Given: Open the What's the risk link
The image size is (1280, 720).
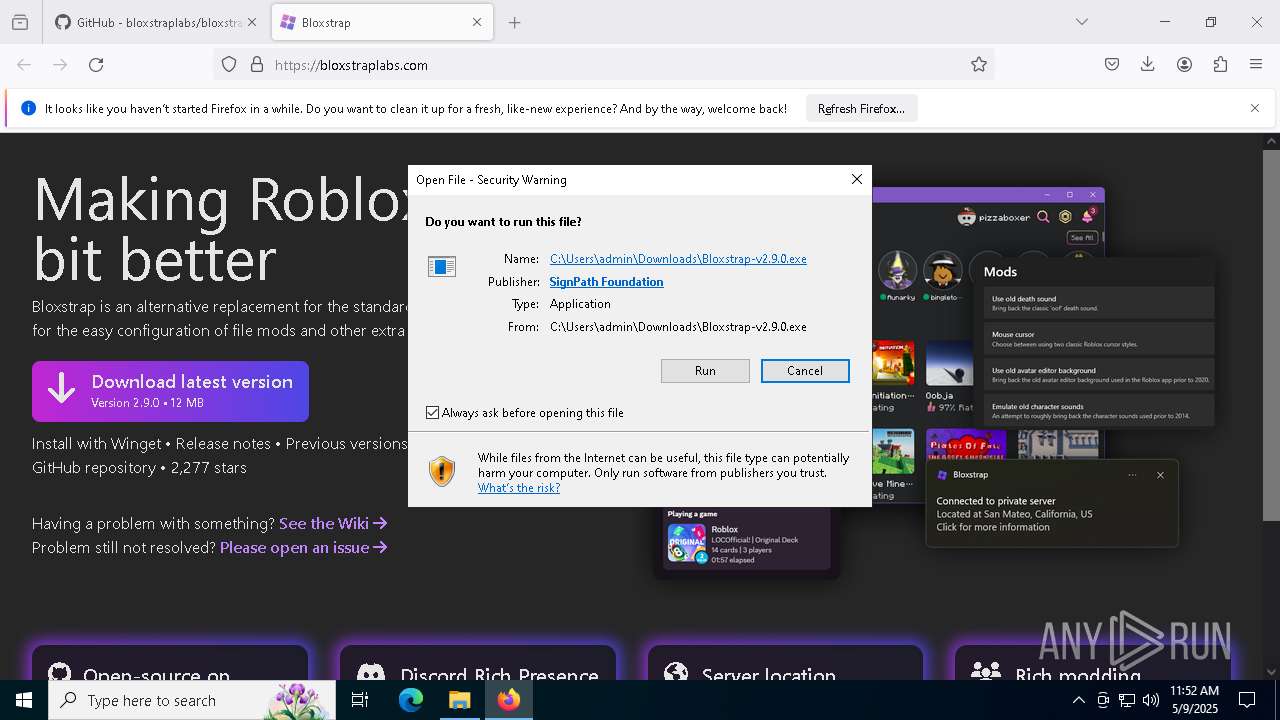Looking at the screenshot, I should 519,488.
